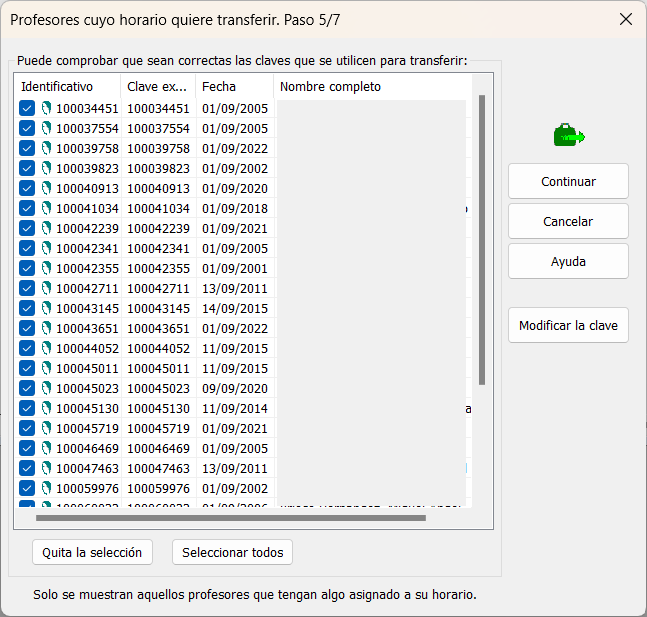Open help with the Ayuda button
This screenshot has height=617, width=647.
pos(568,262)
